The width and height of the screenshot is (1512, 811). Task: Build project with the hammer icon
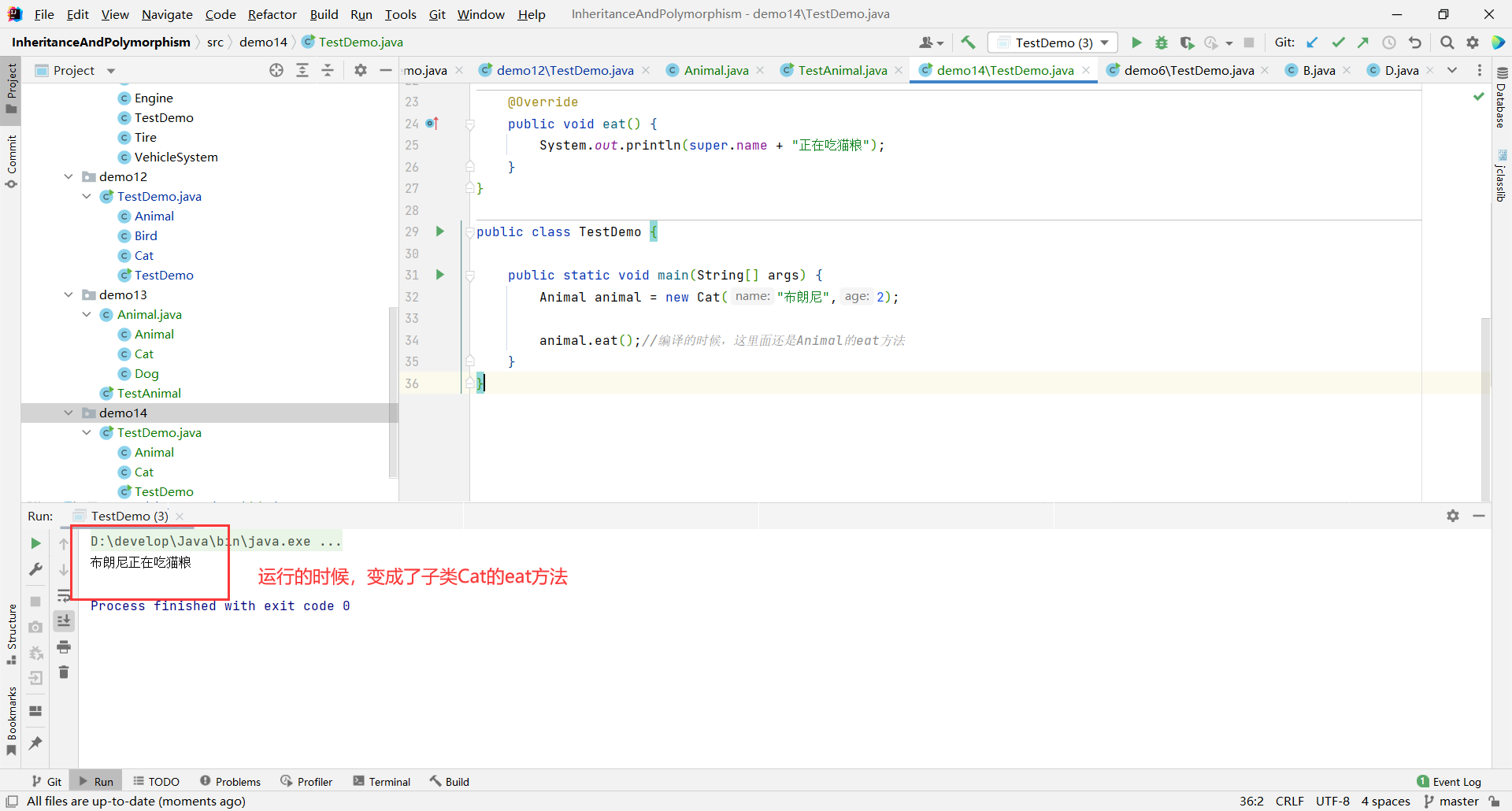[968, 43]
